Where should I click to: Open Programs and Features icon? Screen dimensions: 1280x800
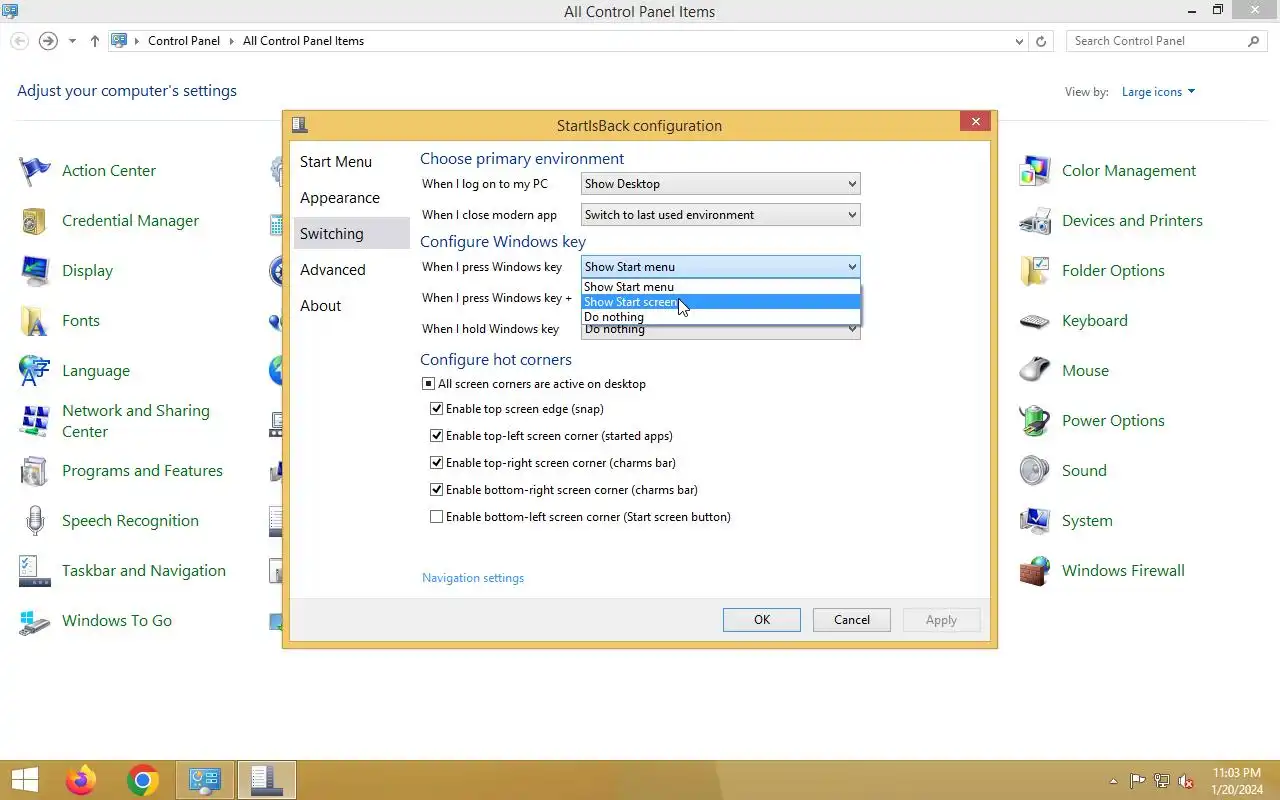(35, 471)
